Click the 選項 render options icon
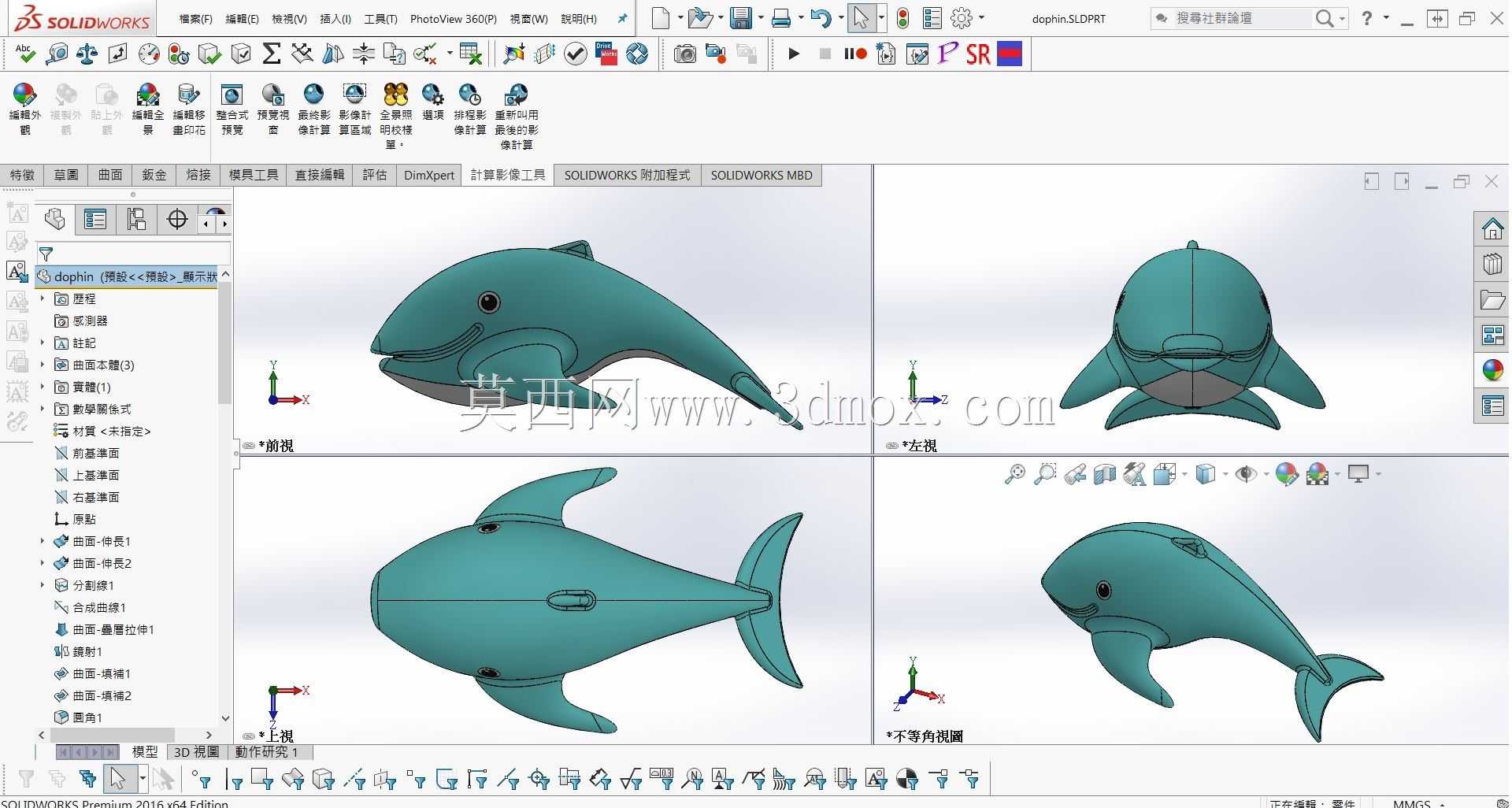 432,102
